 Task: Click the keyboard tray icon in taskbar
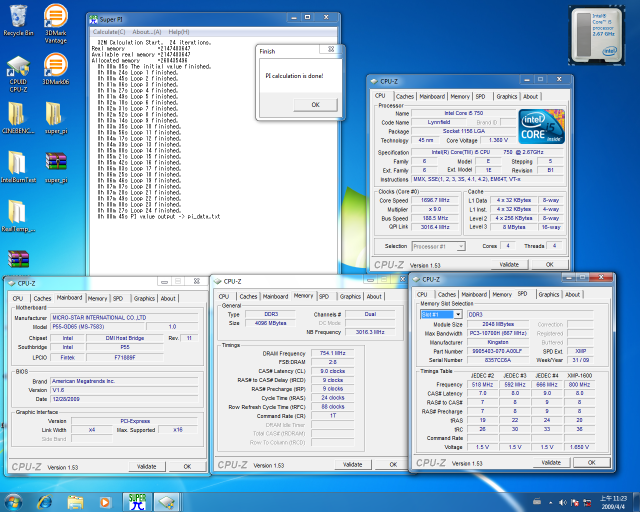[537, 502]
